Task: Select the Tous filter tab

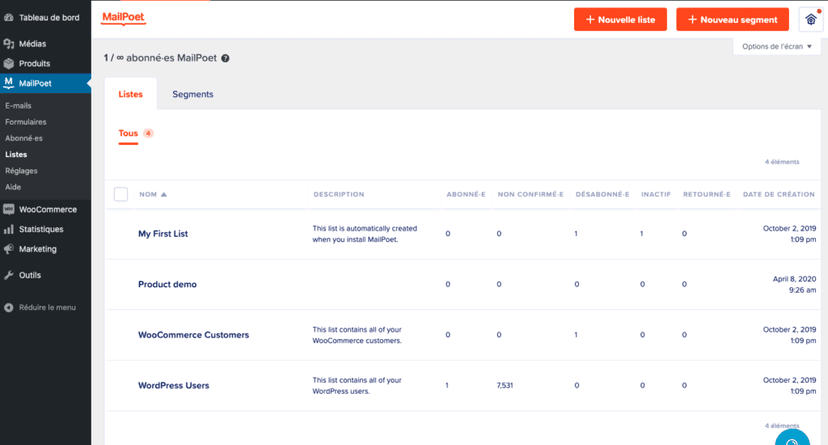Action: pyautogui.click(x=128, y=133)
